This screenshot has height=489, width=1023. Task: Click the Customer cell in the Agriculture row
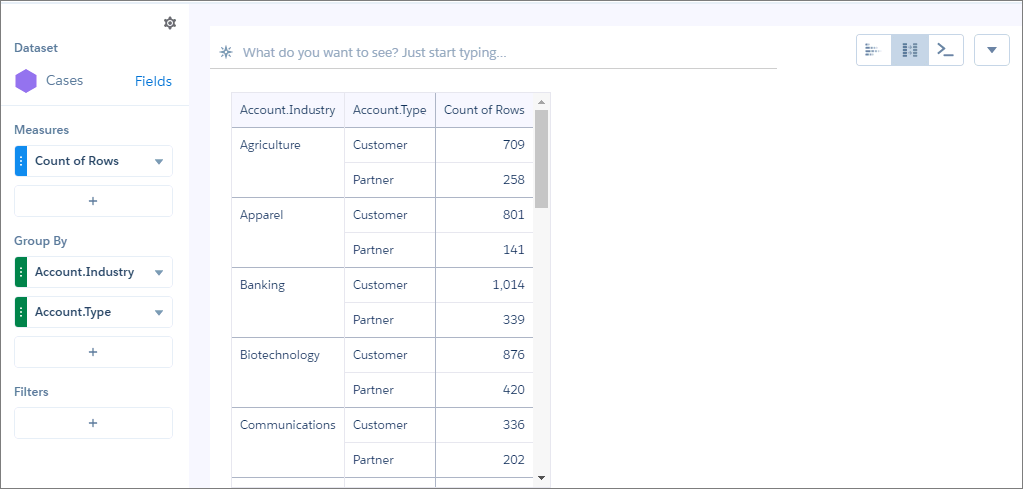coord(389,145)
